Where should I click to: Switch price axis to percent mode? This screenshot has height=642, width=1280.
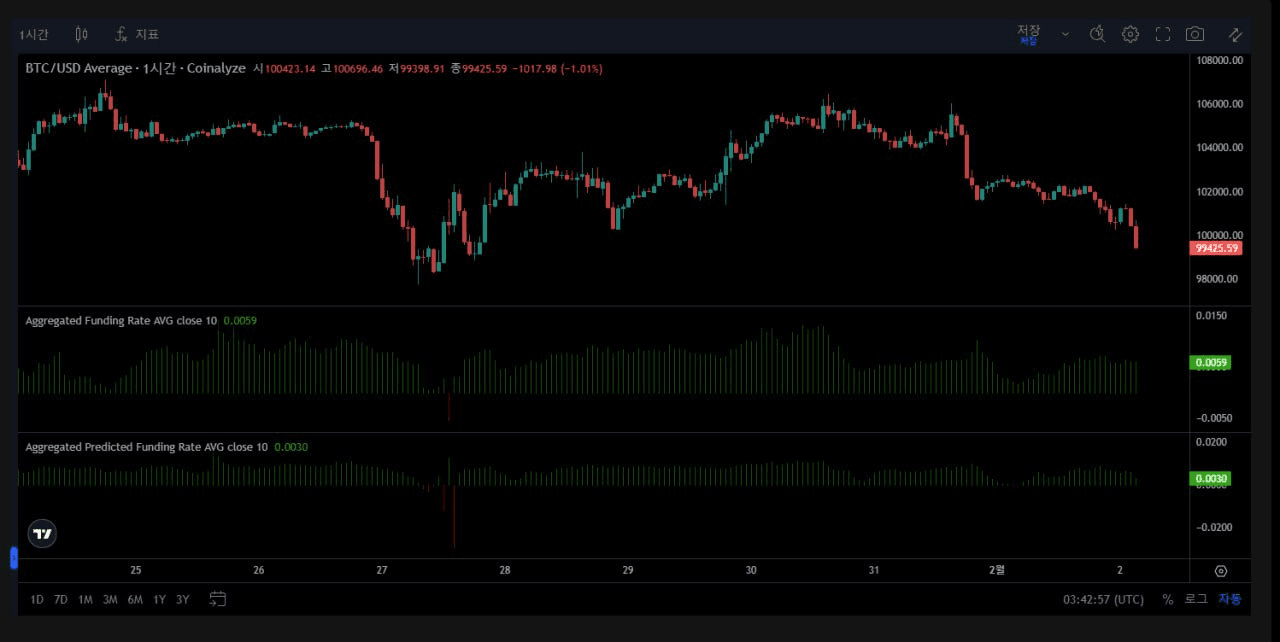1167,599
